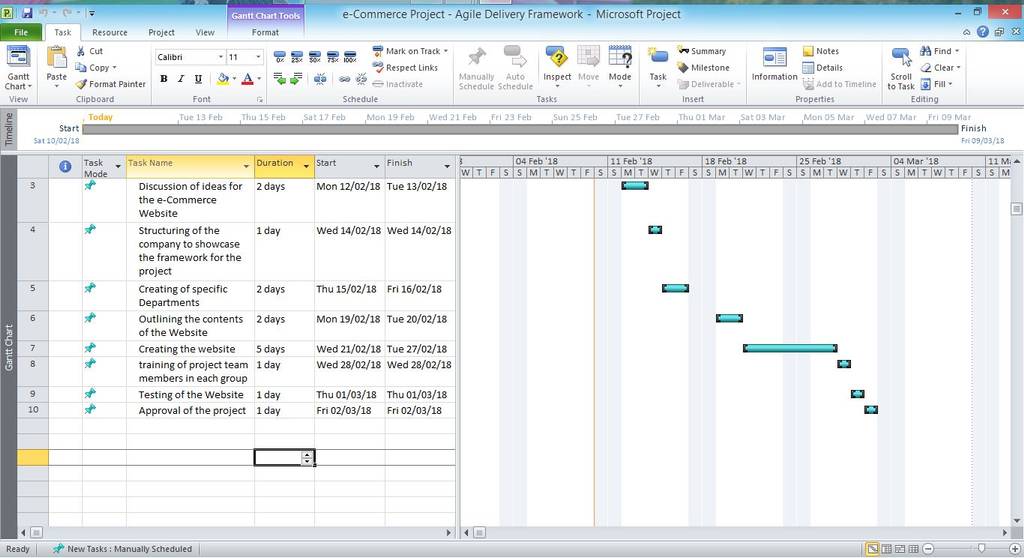Open the File tab
The width and height of the screenshot is (1024, 558).
[21, 32]
